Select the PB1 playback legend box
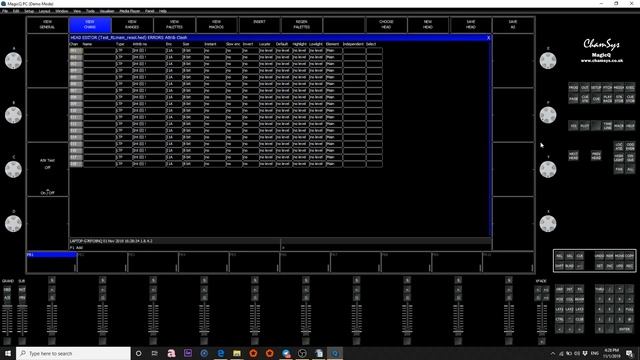The width and height of the screenshot is (640, 360). [51, 262]
